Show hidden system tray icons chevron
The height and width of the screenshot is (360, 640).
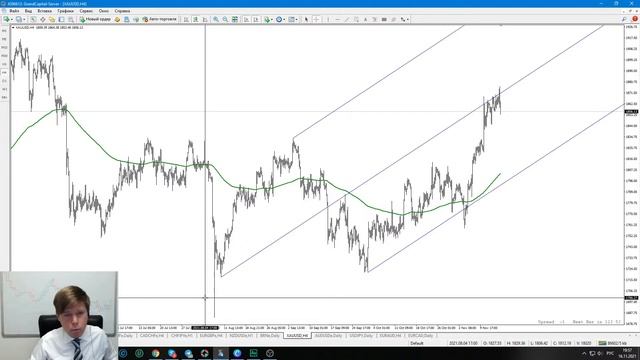[584, 353]
